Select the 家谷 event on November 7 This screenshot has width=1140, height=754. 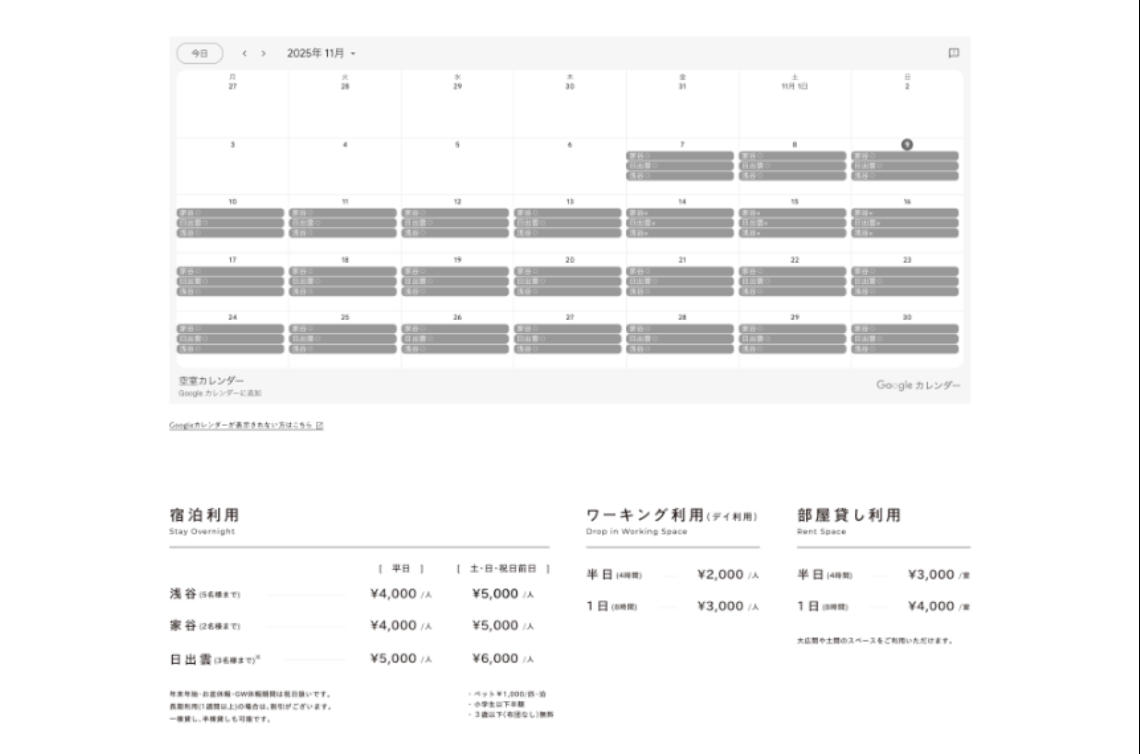tap(682, 156)
